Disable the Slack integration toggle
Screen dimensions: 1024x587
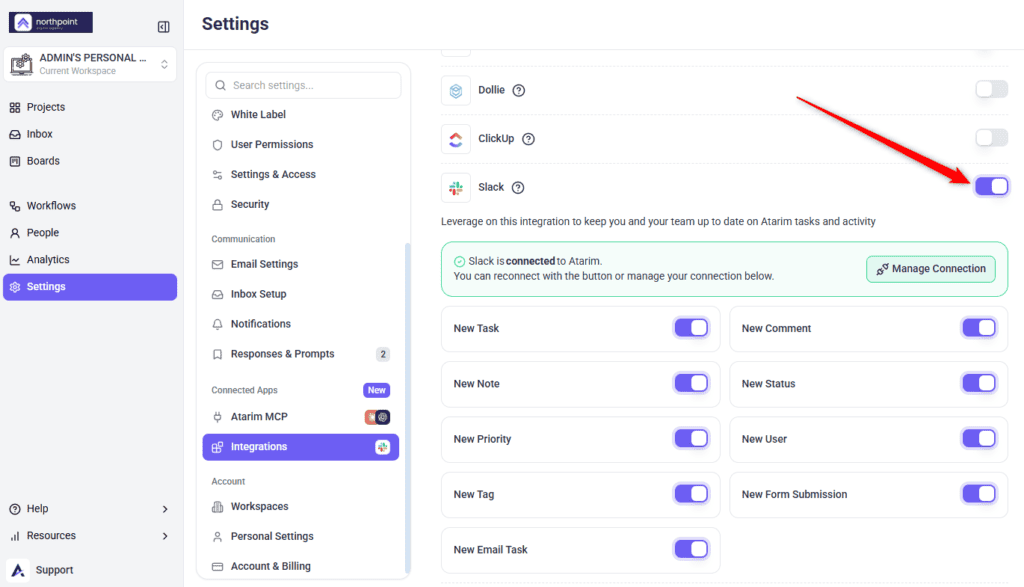[x=991, y=186]
